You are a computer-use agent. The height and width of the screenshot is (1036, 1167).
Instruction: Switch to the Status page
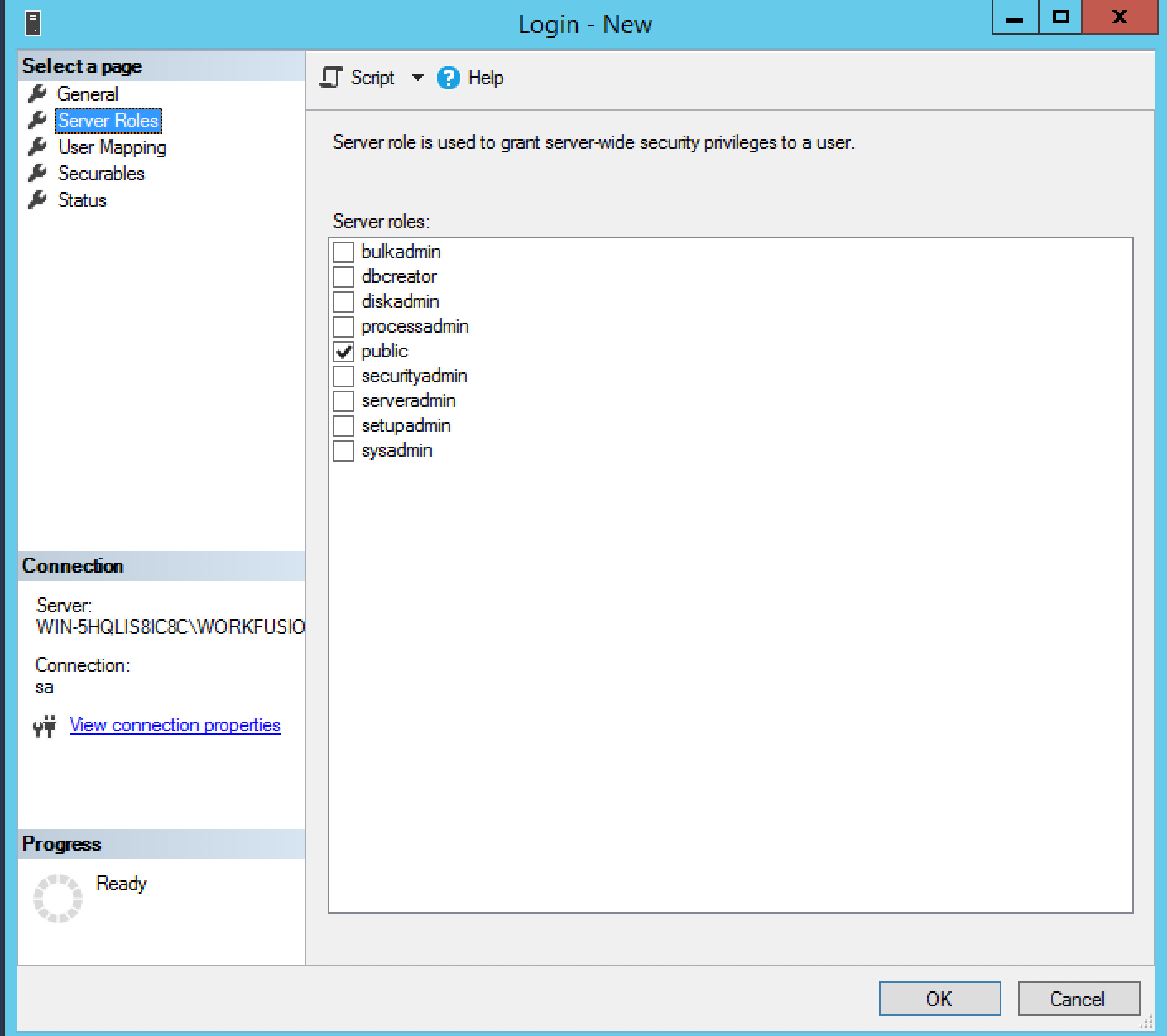tap(82, 200)
